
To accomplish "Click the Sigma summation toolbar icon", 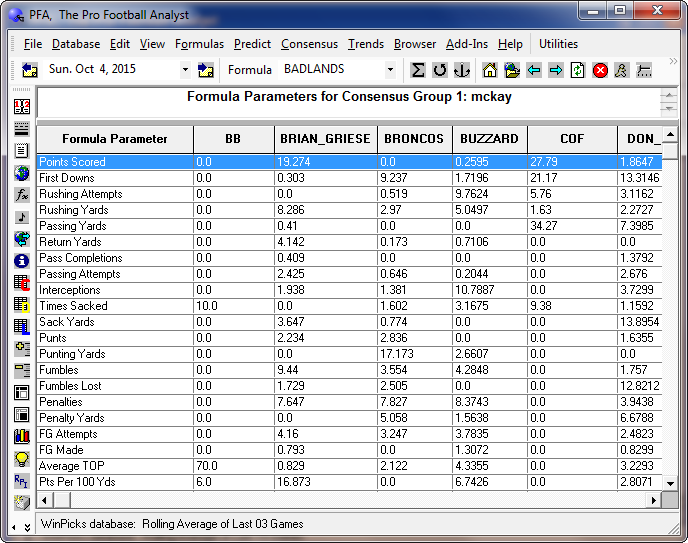I will point(418,70).
